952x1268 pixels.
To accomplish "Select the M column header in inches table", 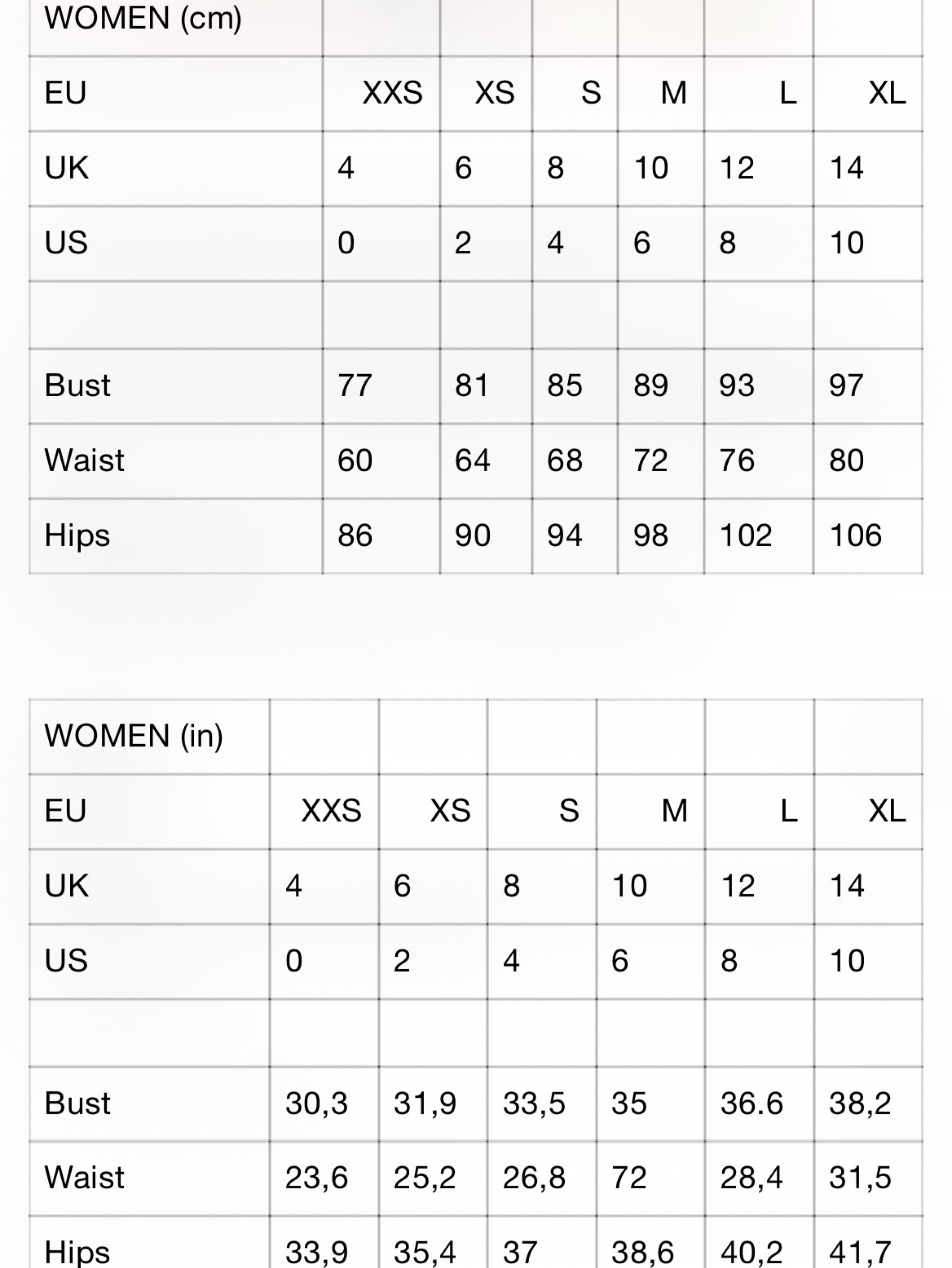I will [x=674, y=811].
